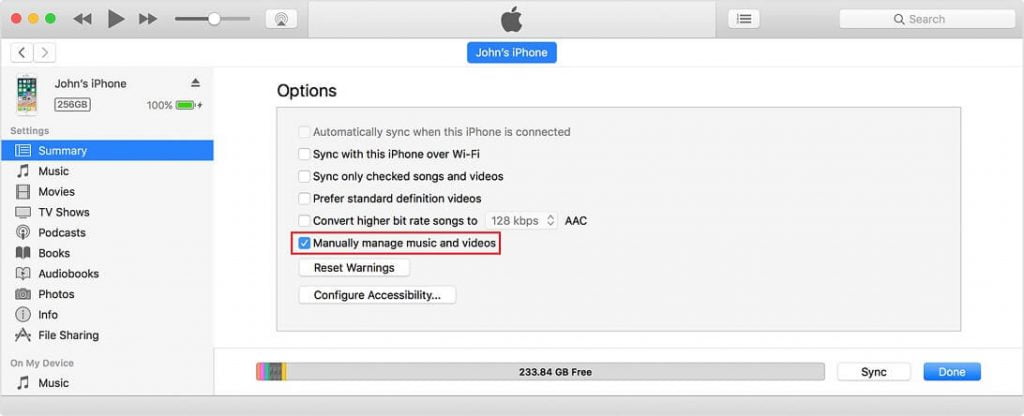
Task: Click the Fast-forward next track icon
Action: 148,19
